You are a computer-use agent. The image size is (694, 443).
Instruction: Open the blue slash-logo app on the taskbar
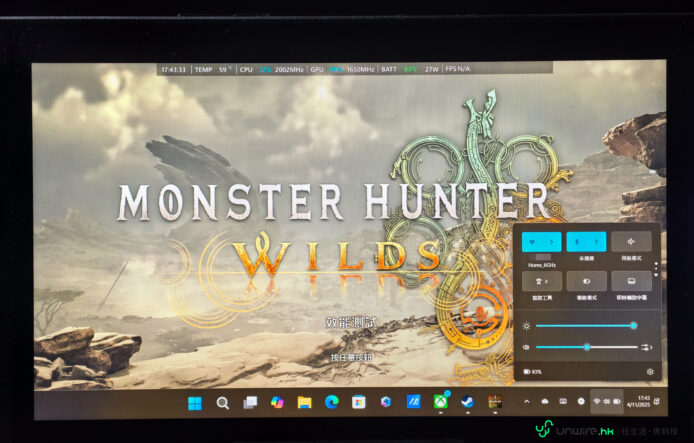click(413, 401)
